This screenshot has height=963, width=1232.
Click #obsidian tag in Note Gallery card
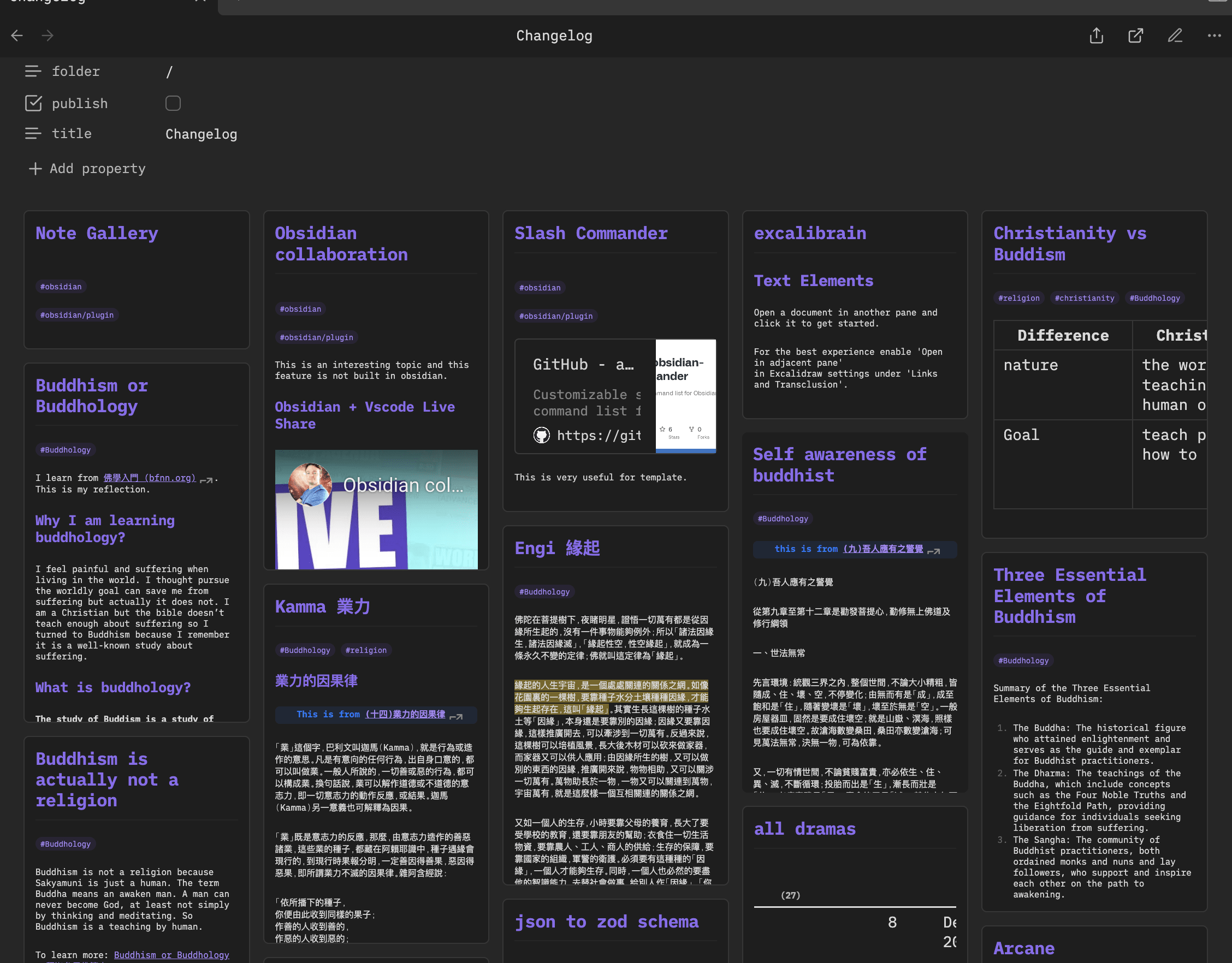coord(61,287)
